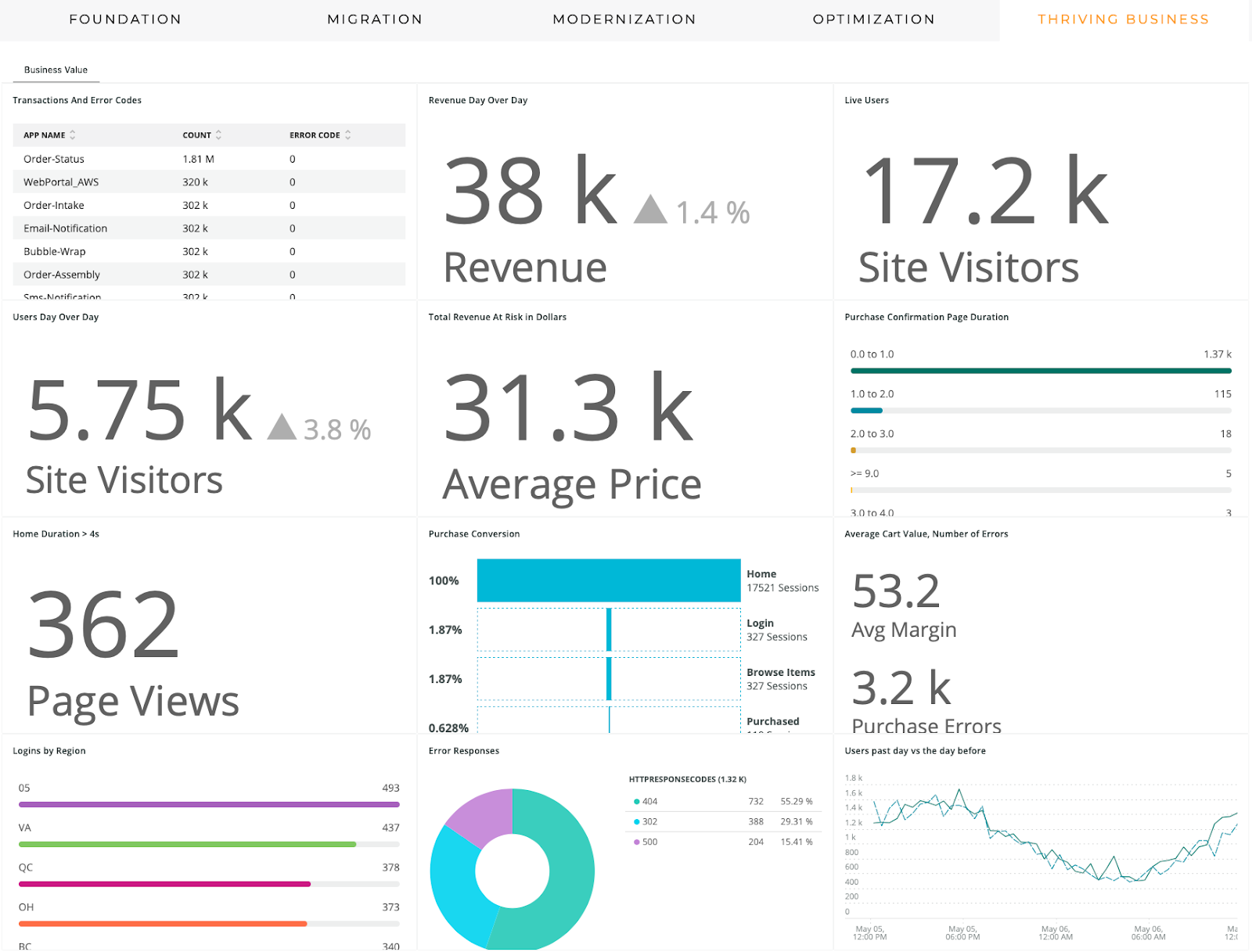Click the Home Duration > 4s title

click(x=56, y=534)
